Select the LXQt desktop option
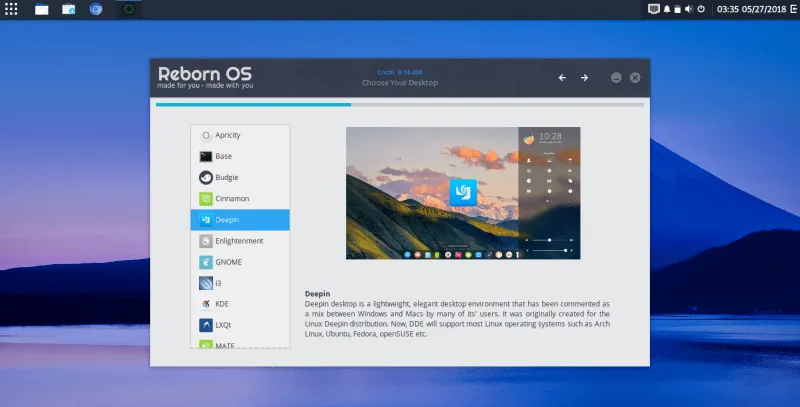The width and height of the screenshot is (800, 407). coord(239,325)
